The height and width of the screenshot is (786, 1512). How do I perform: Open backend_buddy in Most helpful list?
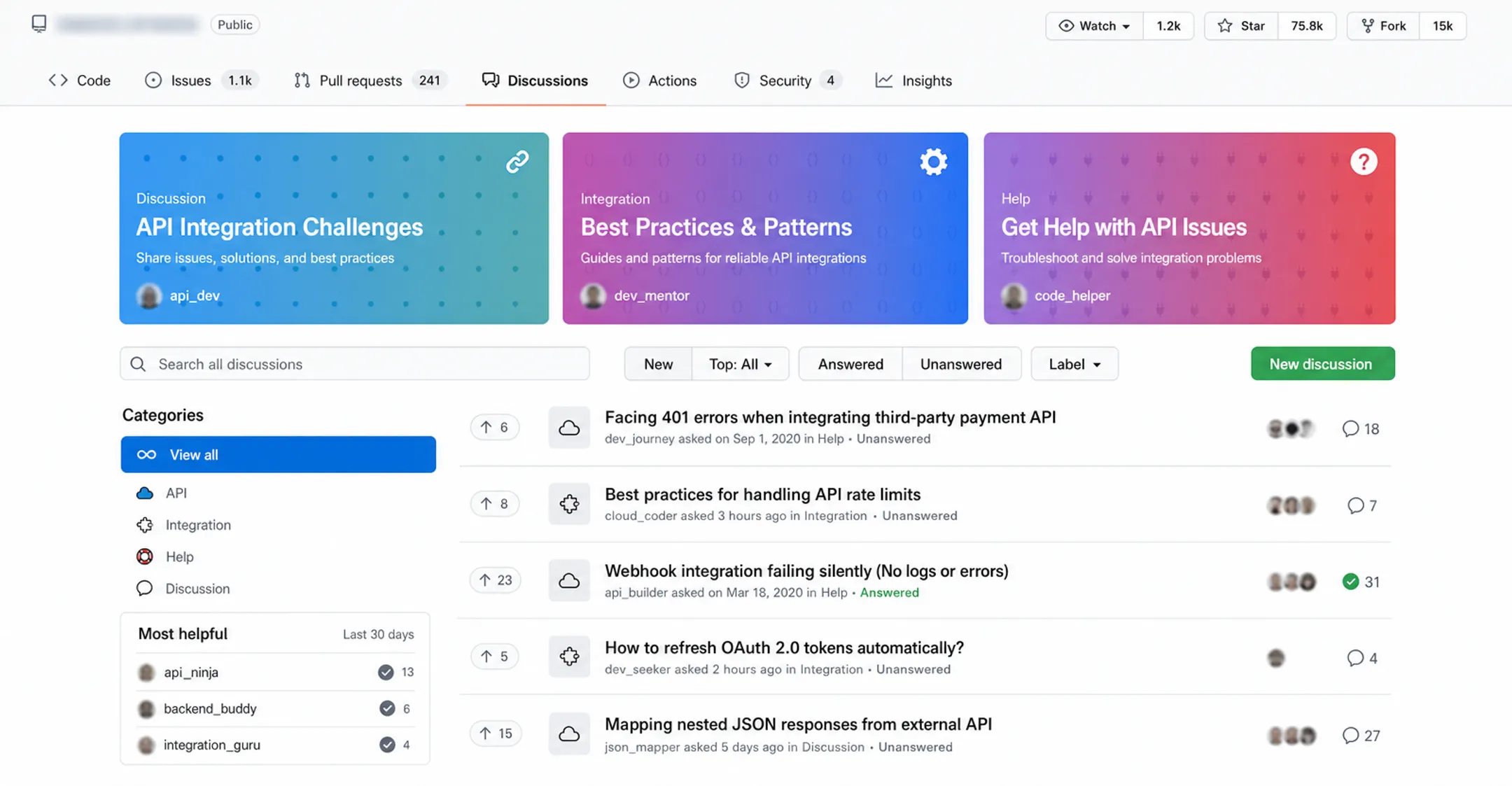point(210,708)
